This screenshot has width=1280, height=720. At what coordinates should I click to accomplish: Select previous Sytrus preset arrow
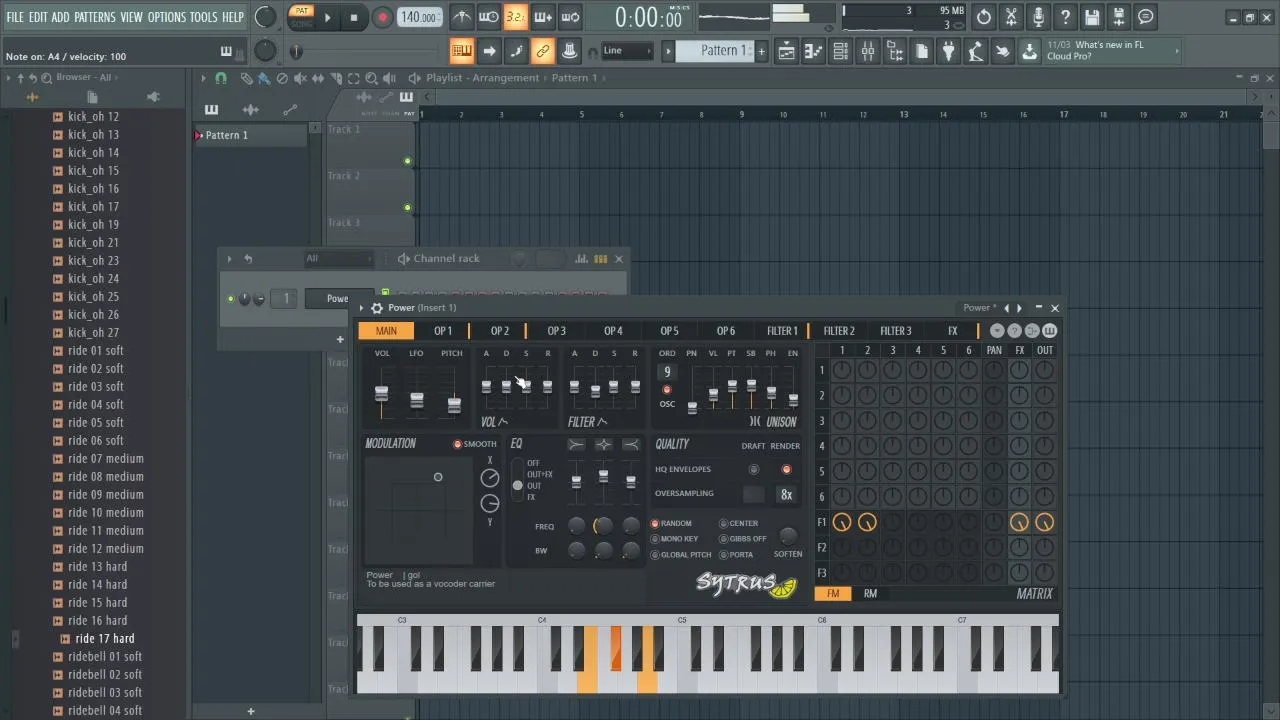[1006, 308]
